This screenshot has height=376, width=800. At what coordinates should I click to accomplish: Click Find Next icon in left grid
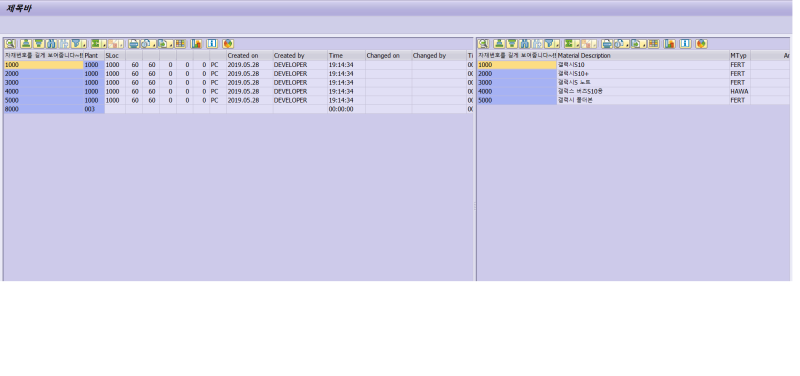[x=64, y=44]
